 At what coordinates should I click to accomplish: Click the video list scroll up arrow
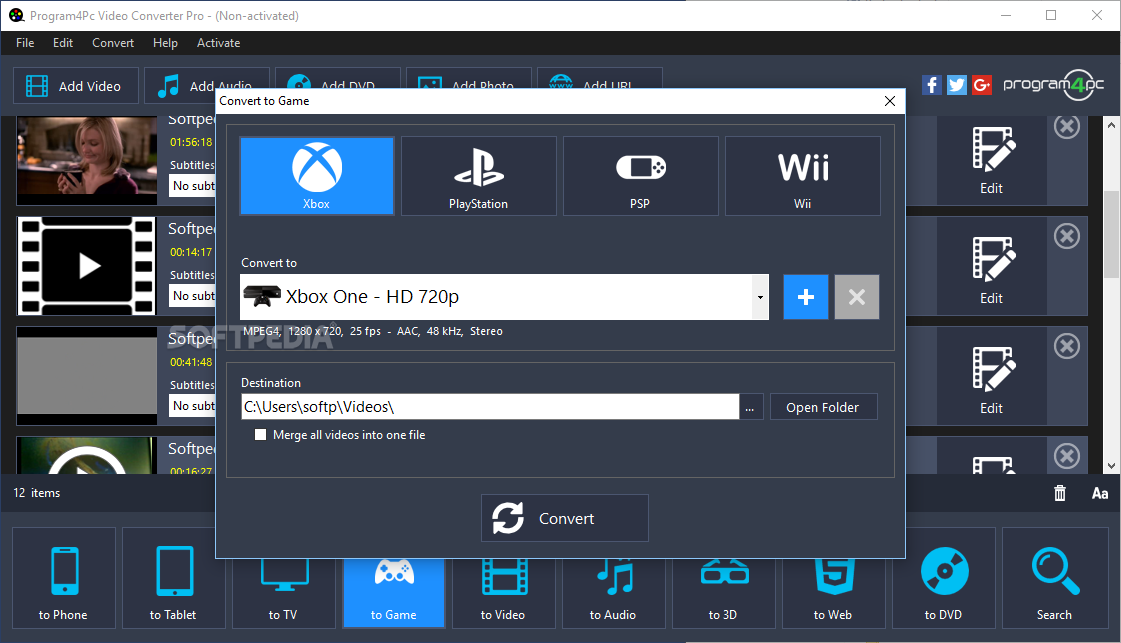pyautogui.click(x=1111, y=124)
